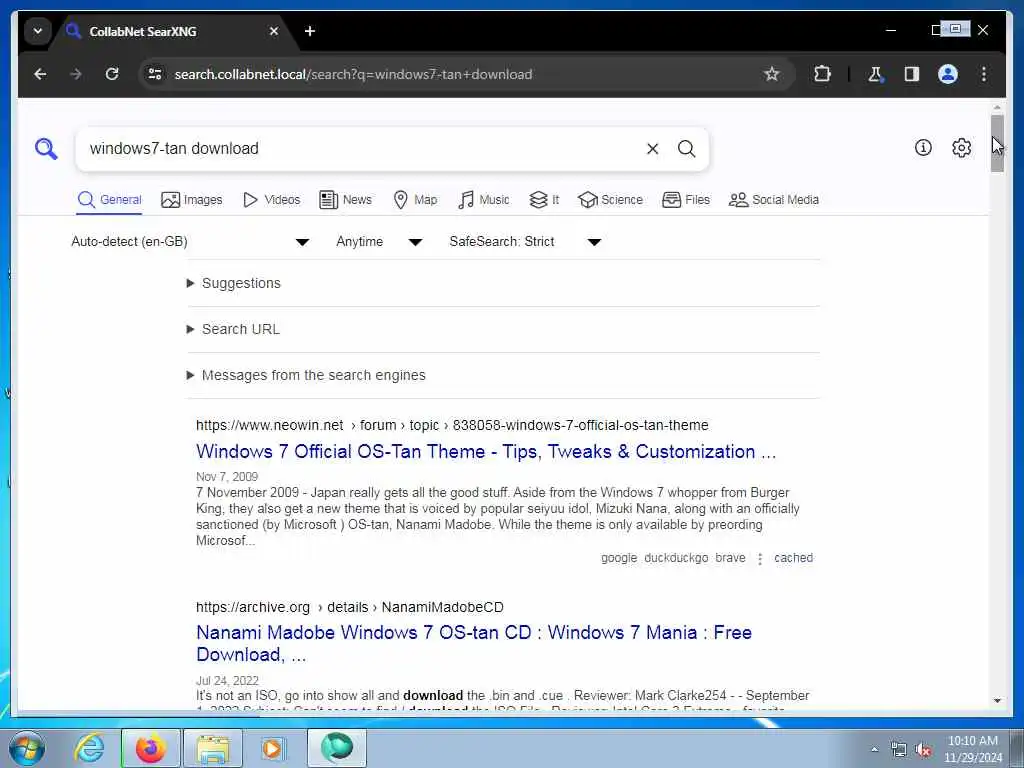Switch to the Map category
This screenshot has width=1024, height=768.
click(415, 200)
